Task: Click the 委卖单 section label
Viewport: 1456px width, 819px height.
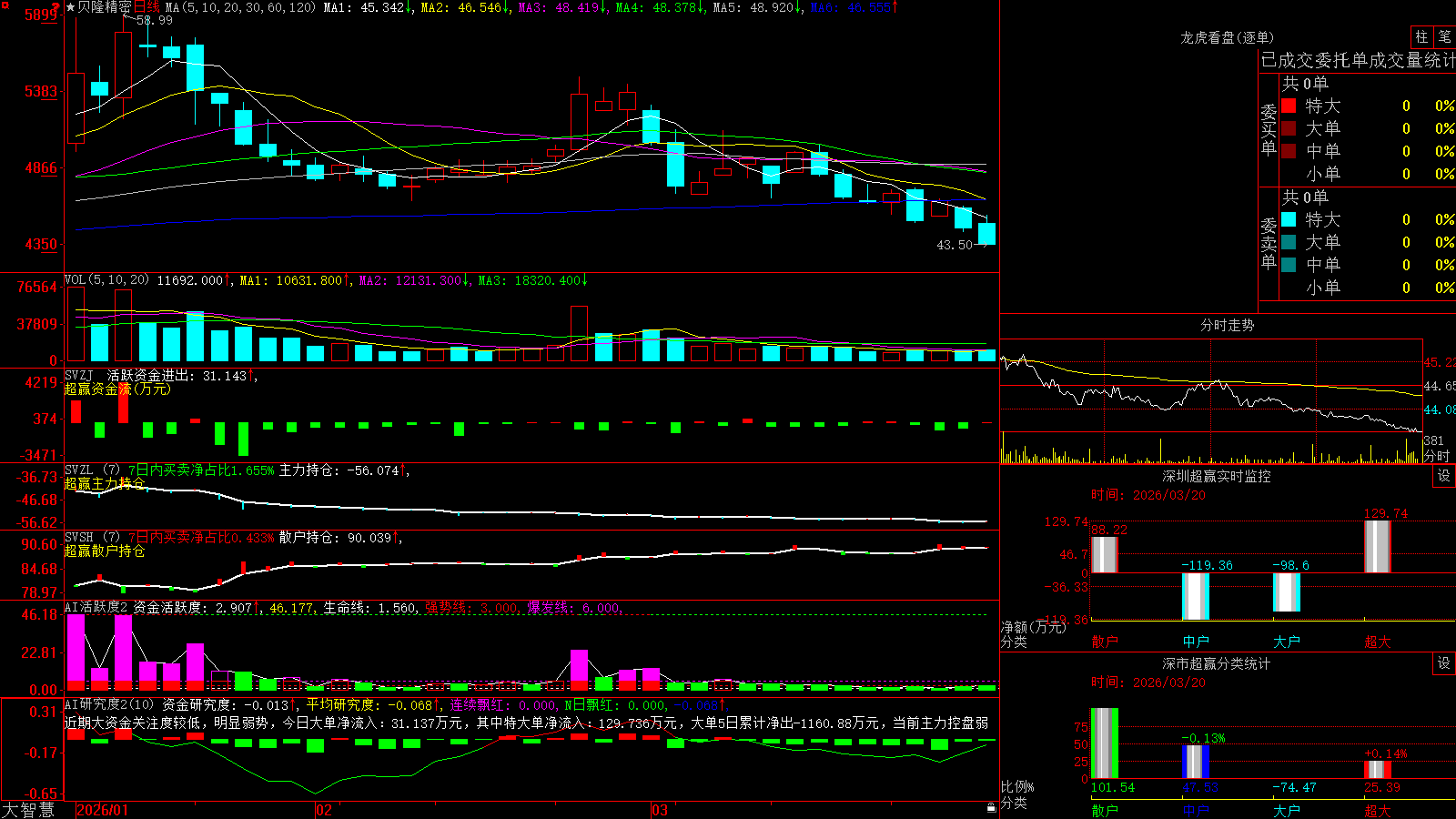Action: tap(1269, 243)
